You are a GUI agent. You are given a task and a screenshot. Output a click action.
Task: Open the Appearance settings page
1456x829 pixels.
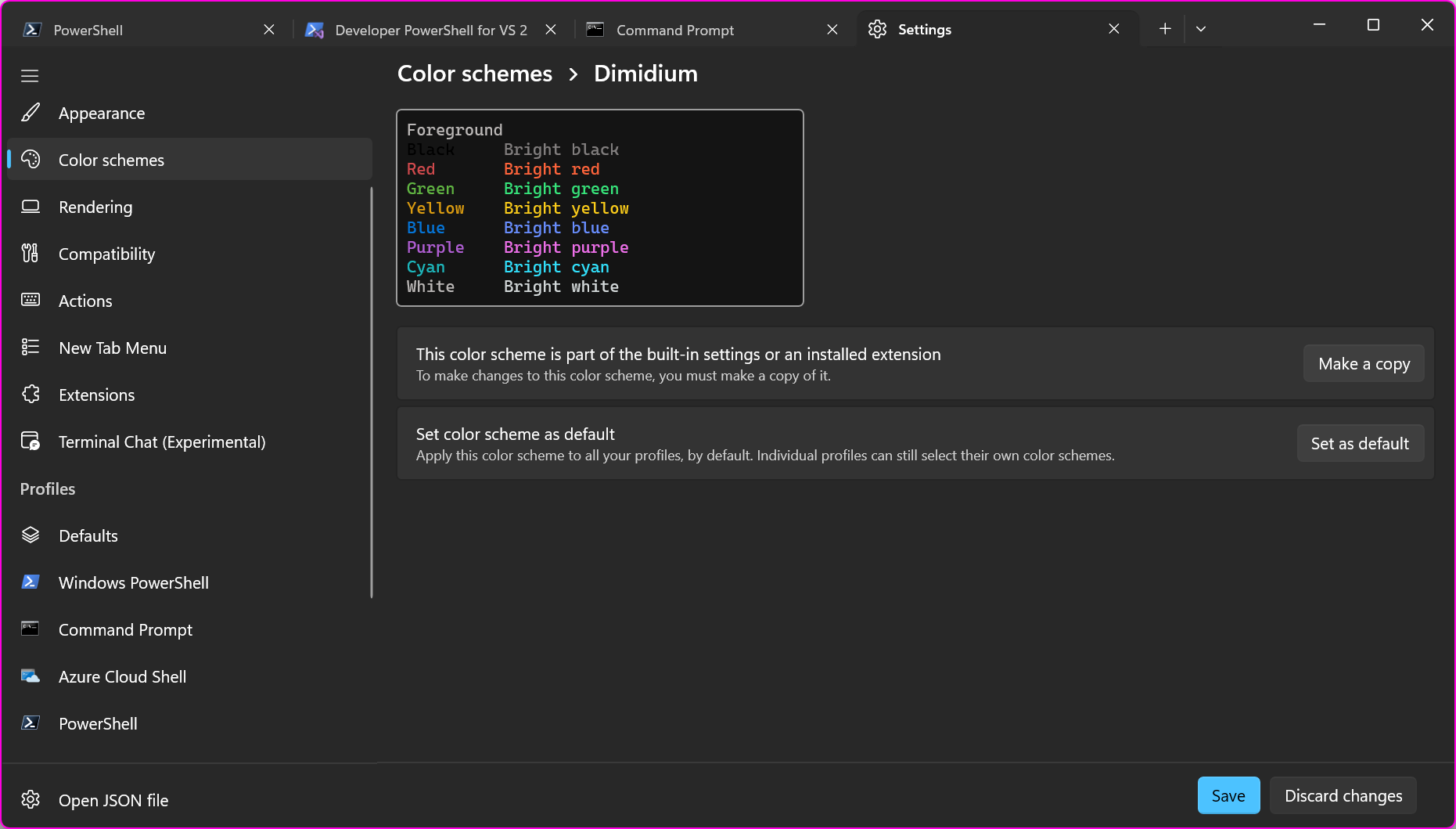pos(189,113)
